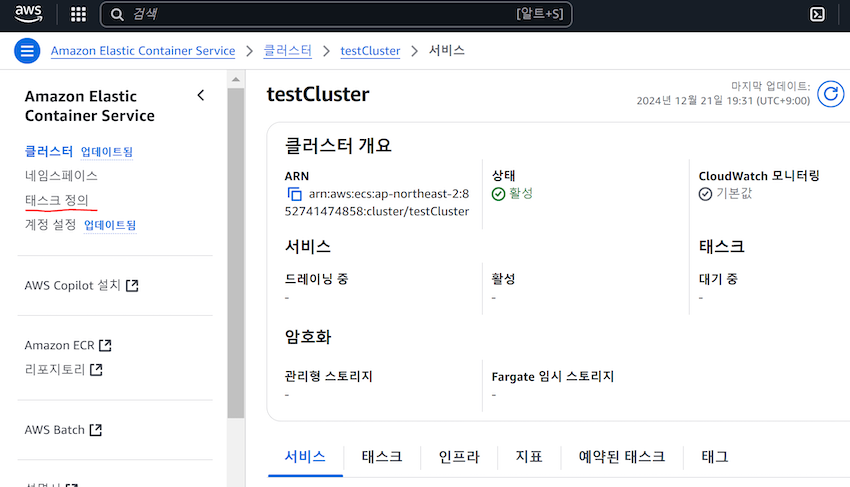Toggle the blue hamburger navigation menu
Viewport: 850px width, 487px height.
pyautogui.click(x=27, y=51)
